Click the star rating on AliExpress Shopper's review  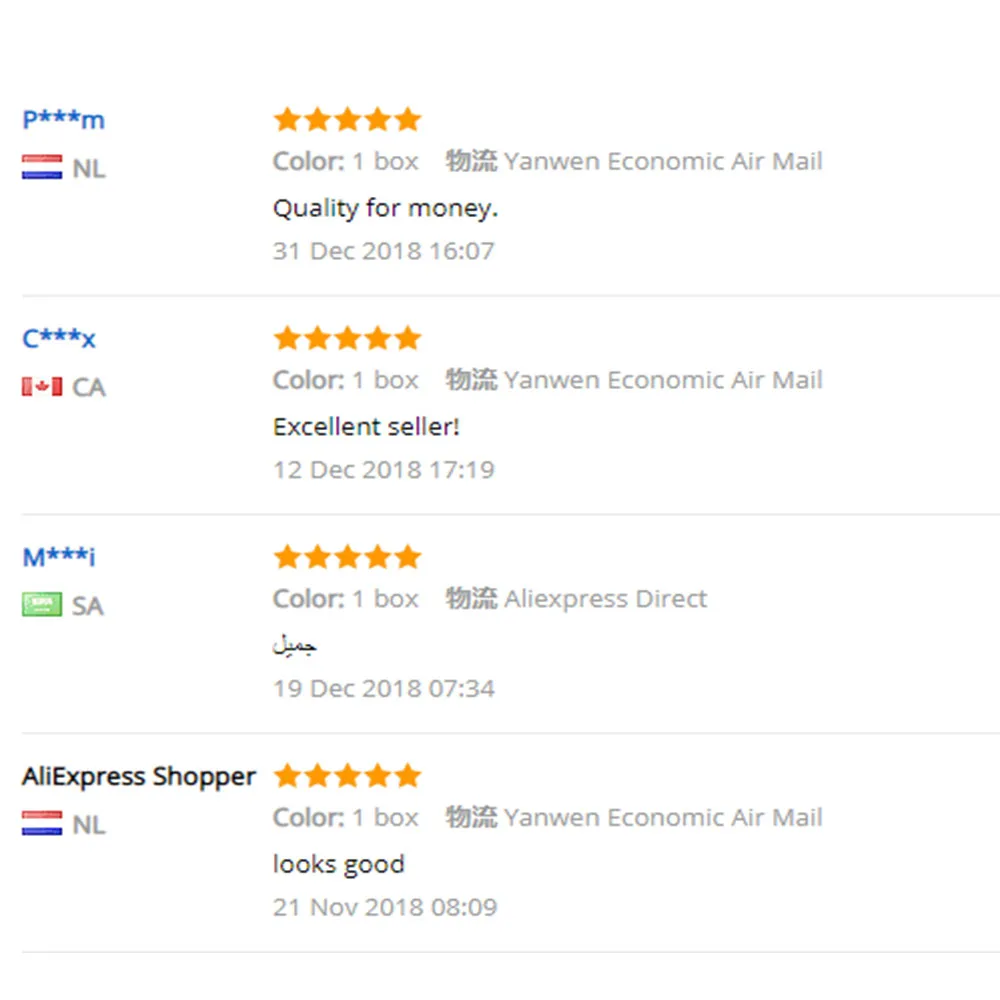[347, 776]
